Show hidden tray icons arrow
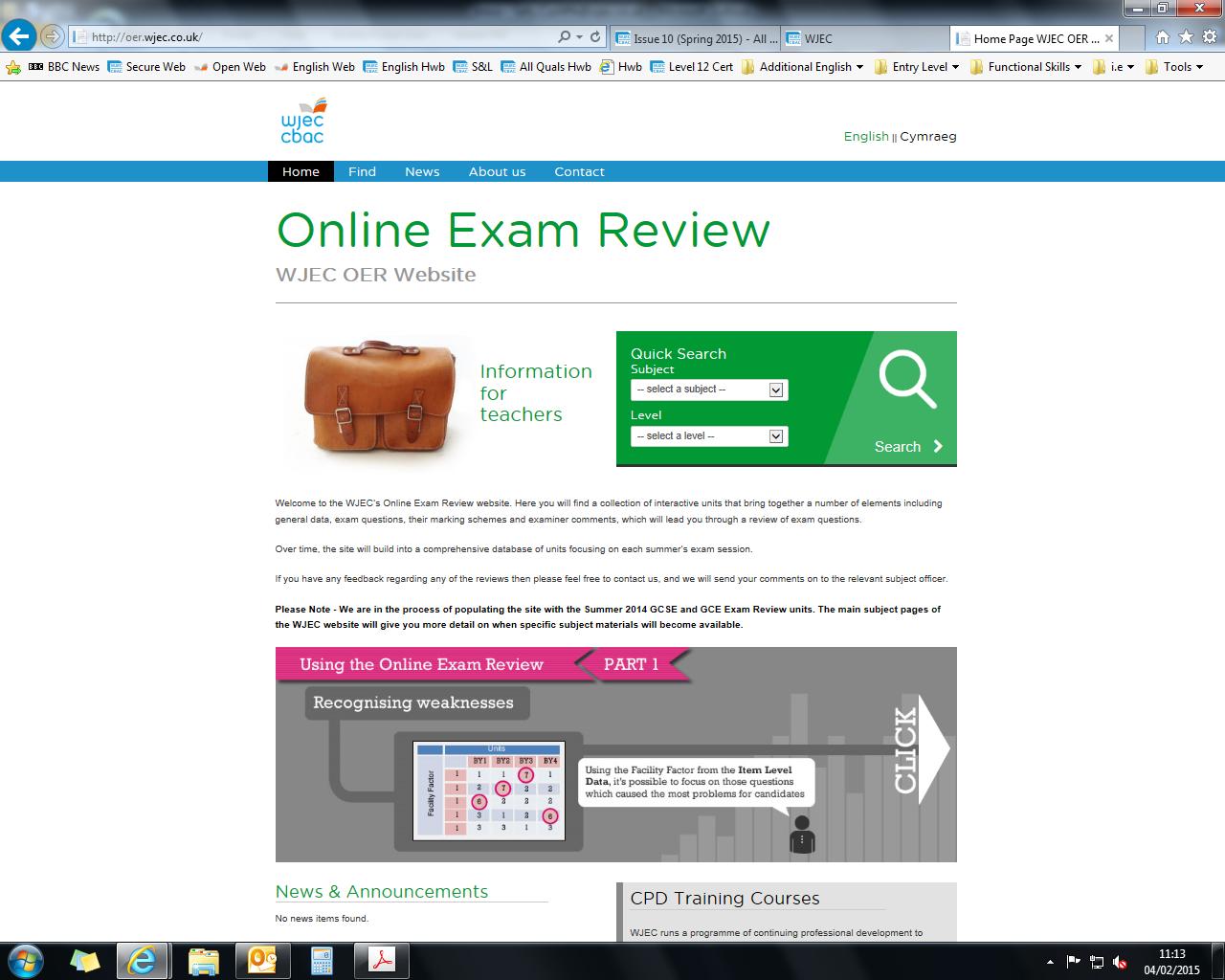Viewport: 1225px width, 980px height. click(1051, 962)
